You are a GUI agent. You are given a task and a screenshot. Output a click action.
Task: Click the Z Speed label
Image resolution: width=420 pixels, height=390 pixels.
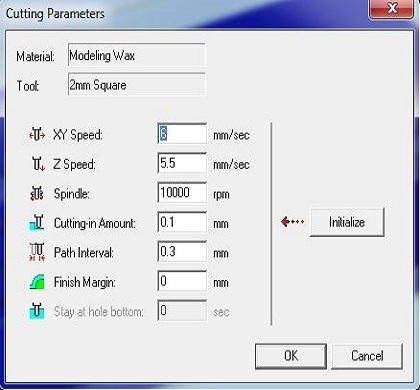pos(74,165)
